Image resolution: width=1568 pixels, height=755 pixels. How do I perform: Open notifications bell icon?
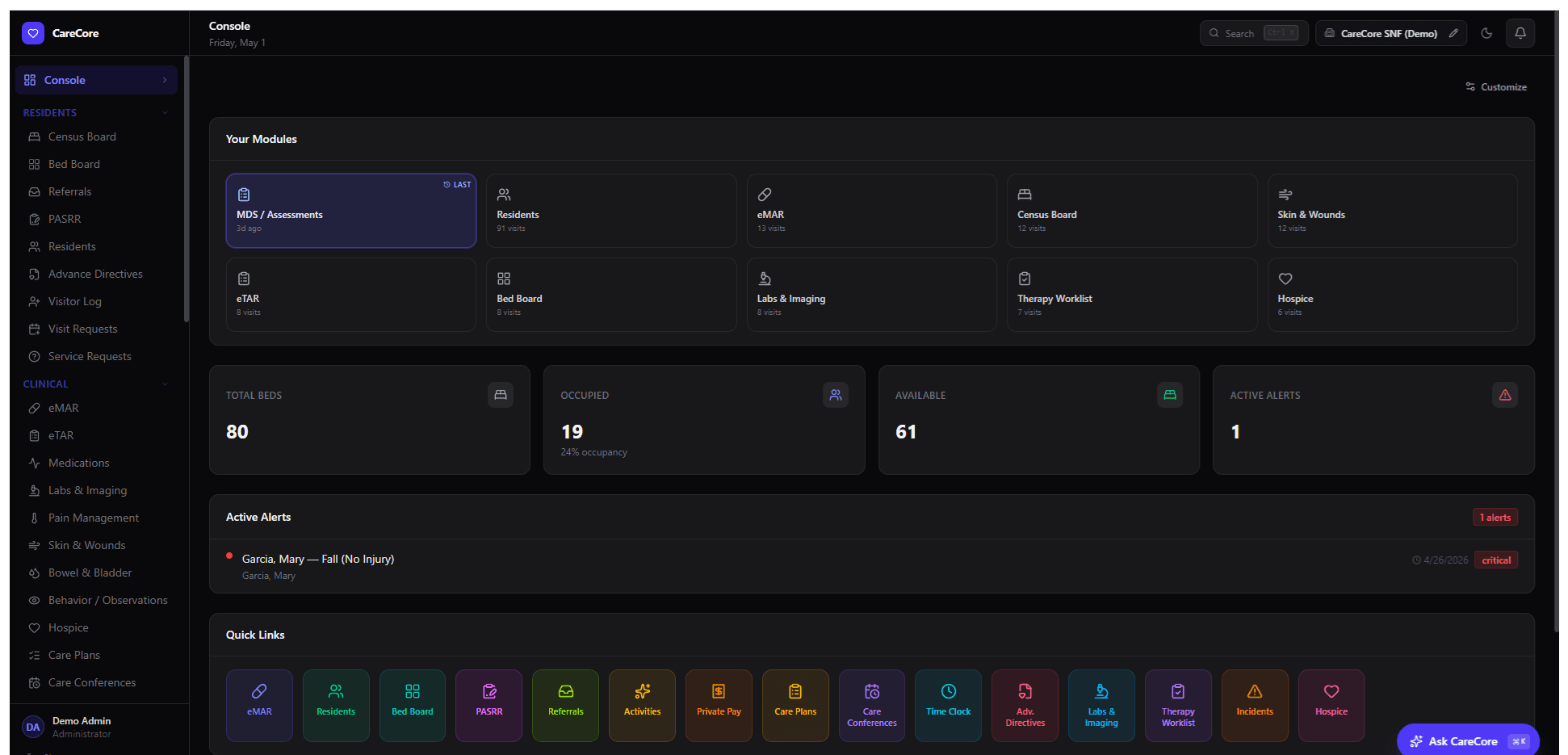(1520, 33)
